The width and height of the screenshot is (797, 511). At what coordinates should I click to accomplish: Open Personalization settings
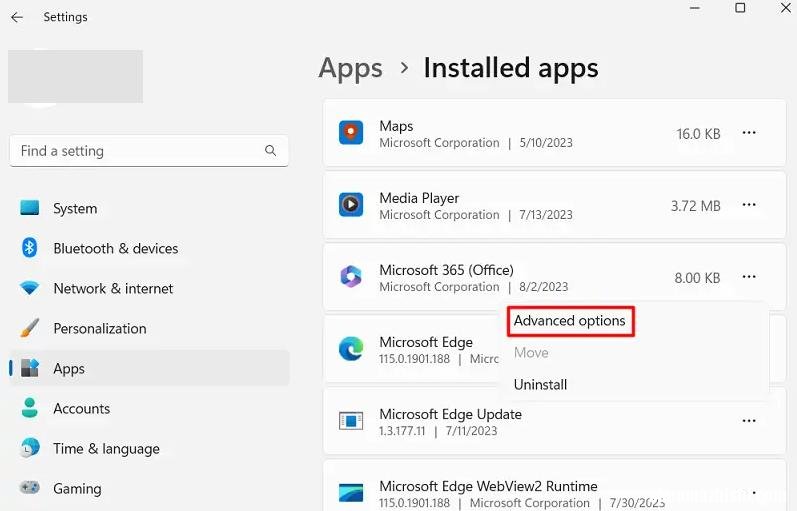pyautogui.click(x=149, y=328)
